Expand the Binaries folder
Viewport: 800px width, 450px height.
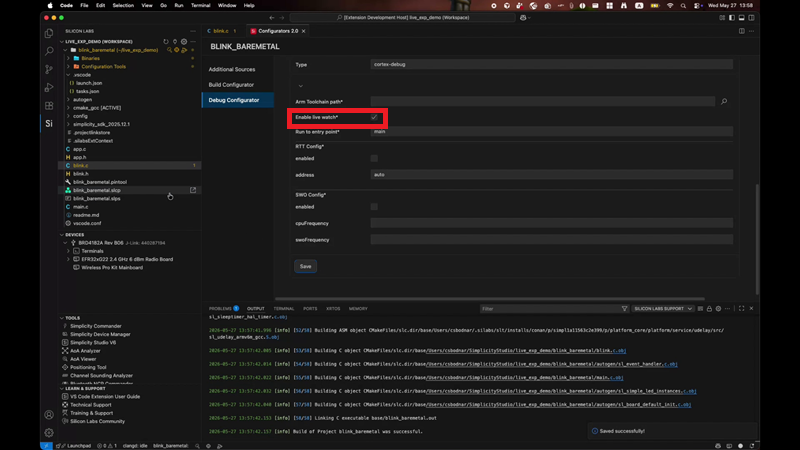pyautogui.click(x=68, y=58)
